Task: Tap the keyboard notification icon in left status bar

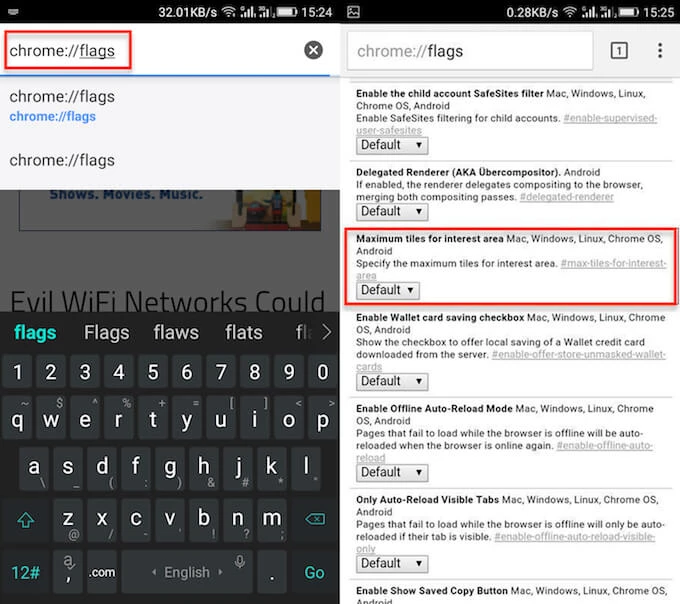Action: click(13, 12)
